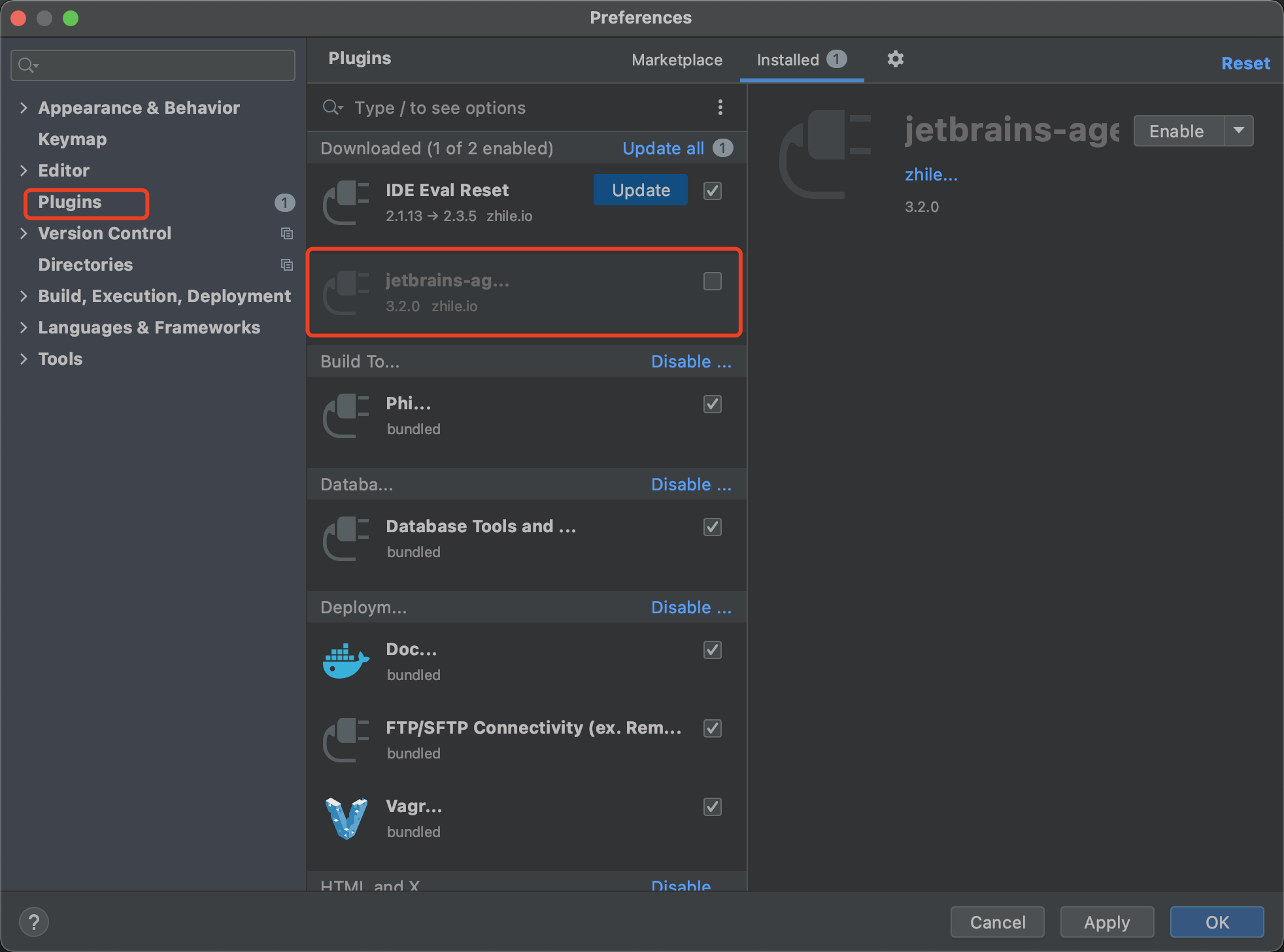Click Disable link for Build Tools group
This screenshot has width=1284, height=952.
[x=691, y=362]
